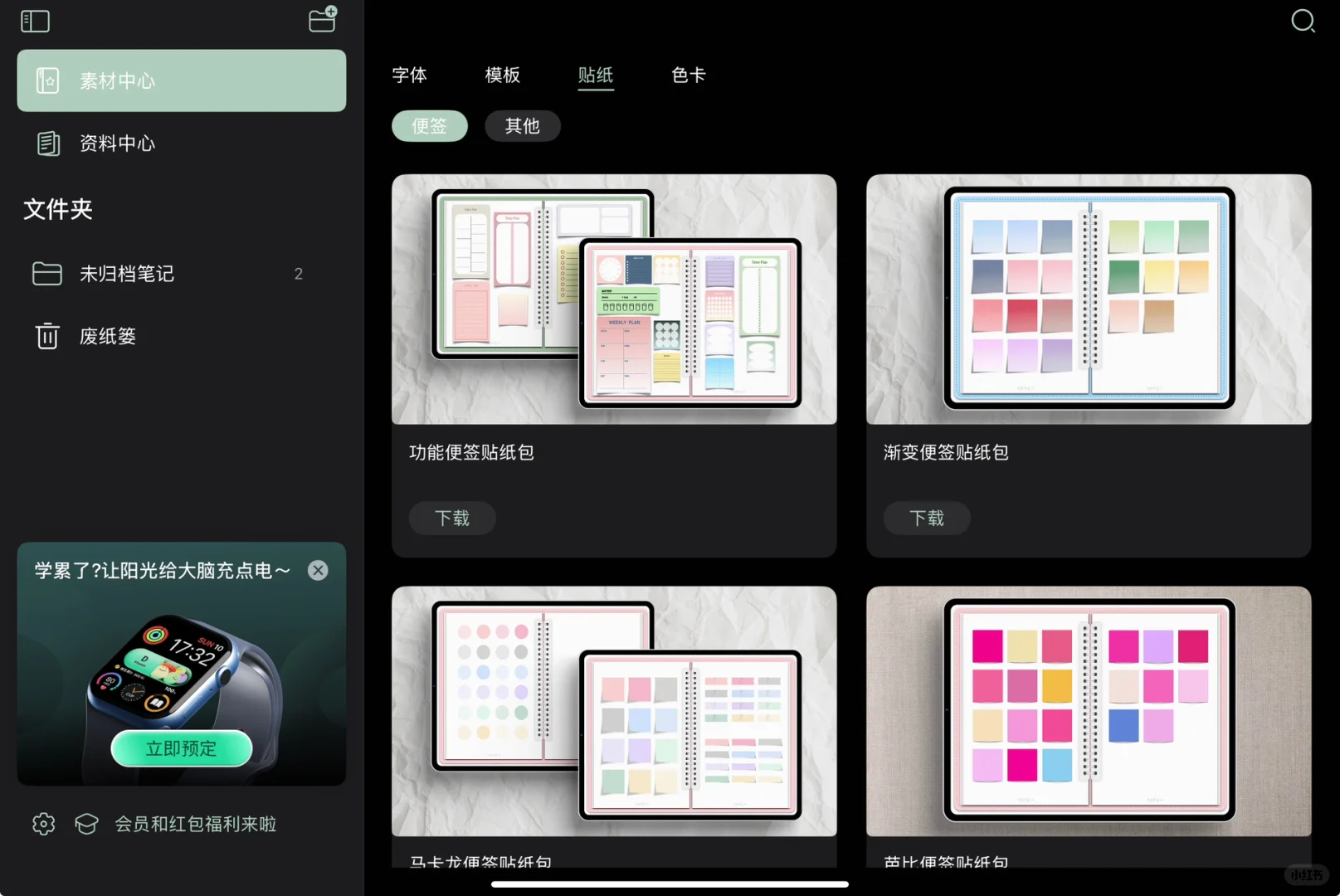The height and width of the screenshot is (896, 1340).
Task: Switch to the 字体 tab
Action: 410,75
